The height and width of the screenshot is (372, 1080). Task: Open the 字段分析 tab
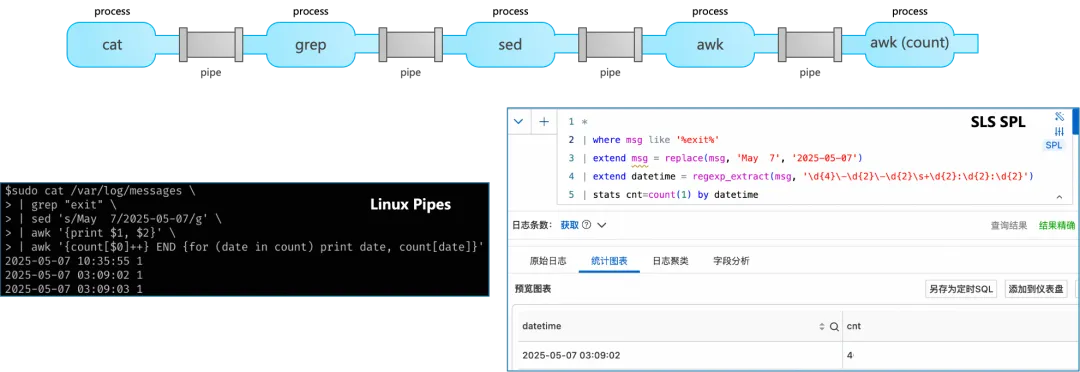coord(731,261)
